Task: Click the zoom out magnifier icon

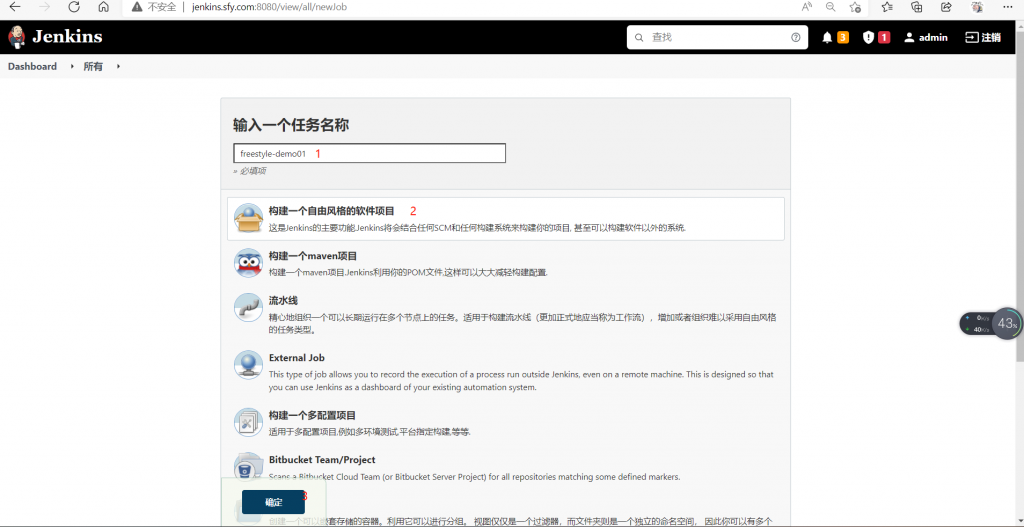Action: pyautogui.click(x=831, y=7)
